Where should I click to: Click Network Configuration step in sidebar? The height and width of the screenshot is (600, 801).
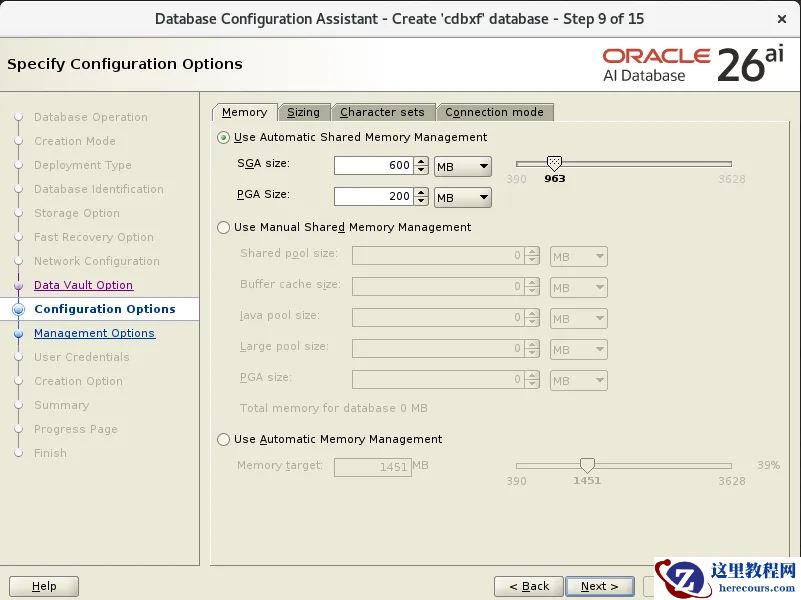tap(97, 261)
